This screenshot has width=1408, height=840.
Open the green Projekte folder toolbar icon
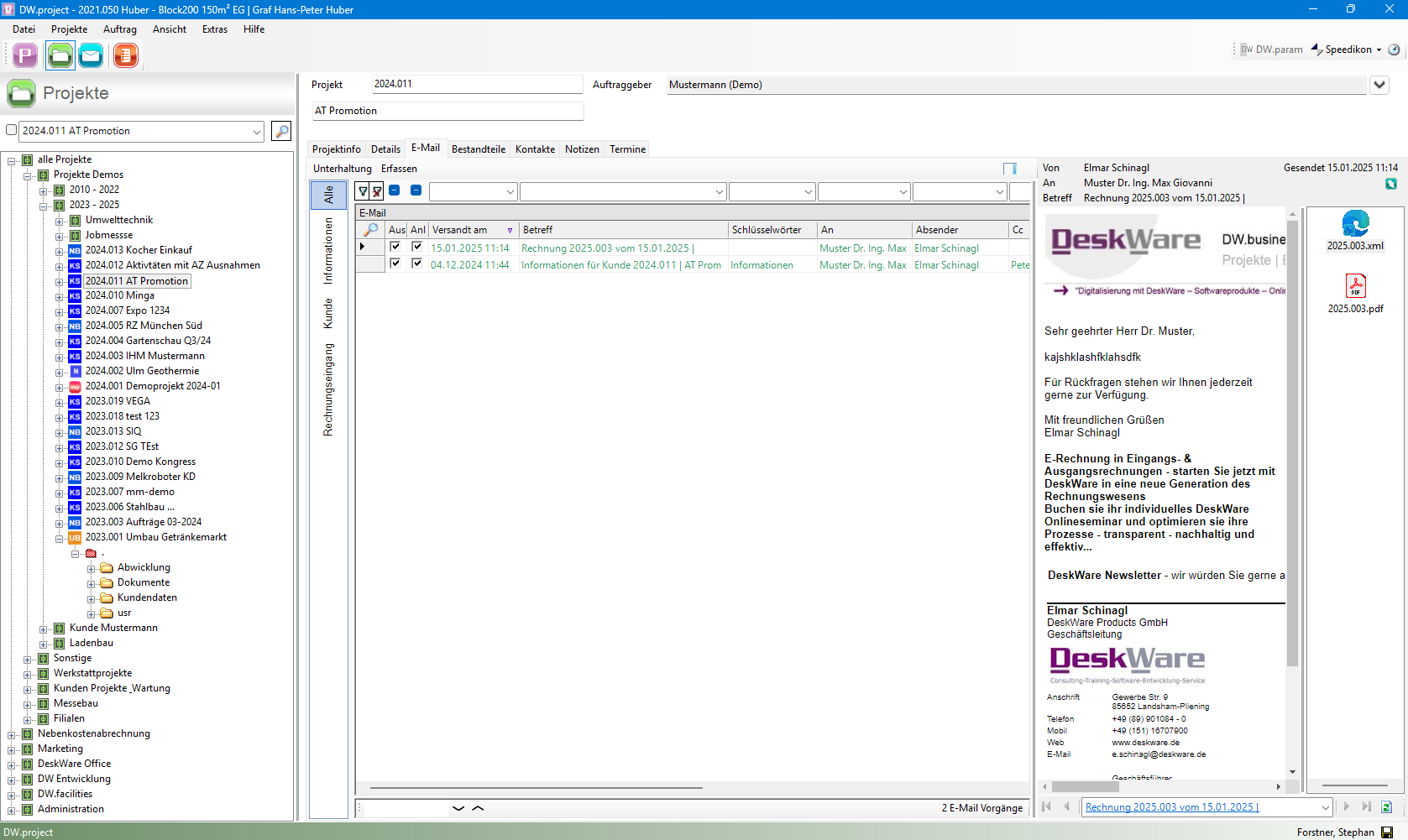60,55
